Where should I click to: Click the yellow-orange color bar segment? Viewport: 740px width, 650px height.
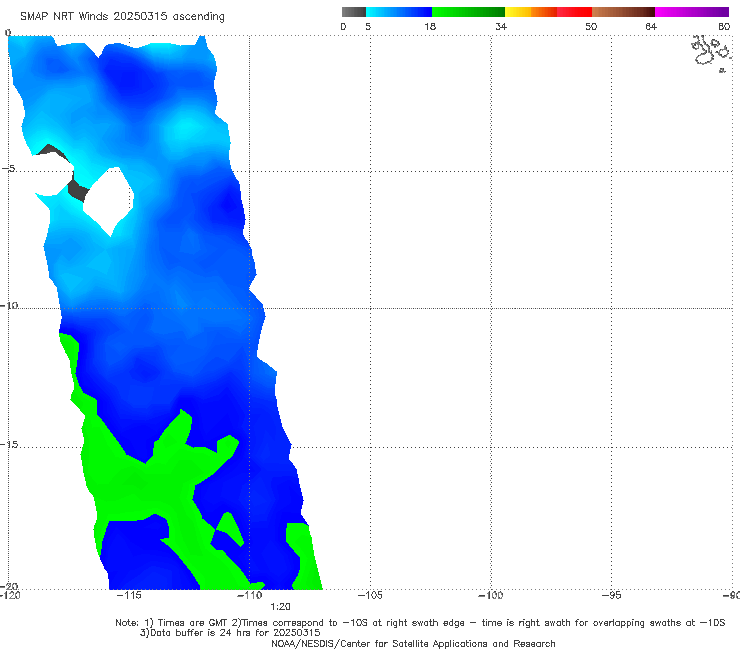531,12
